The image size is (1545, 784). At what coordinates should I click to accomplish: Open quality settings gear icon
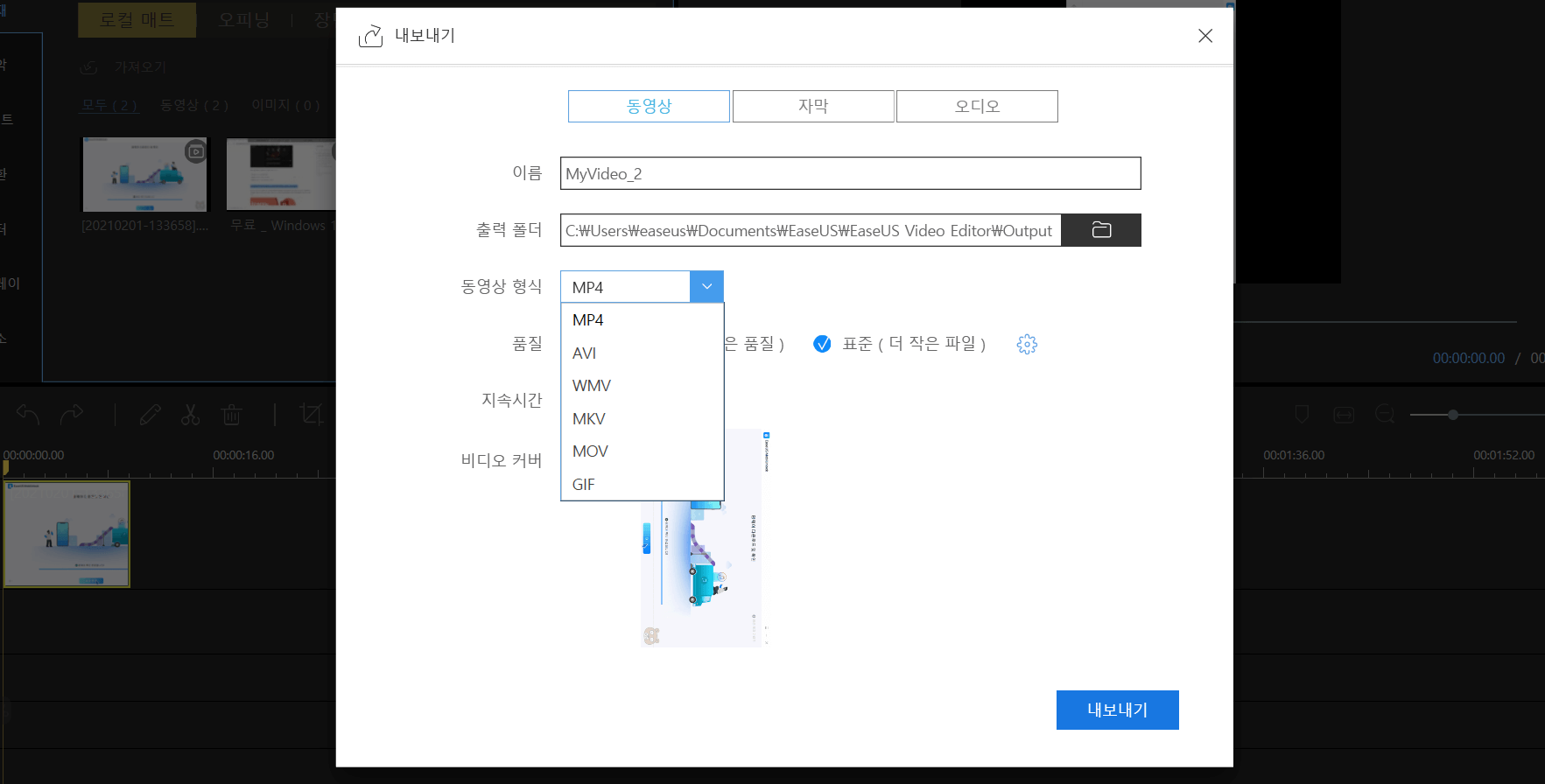(x=1027, y=344)
